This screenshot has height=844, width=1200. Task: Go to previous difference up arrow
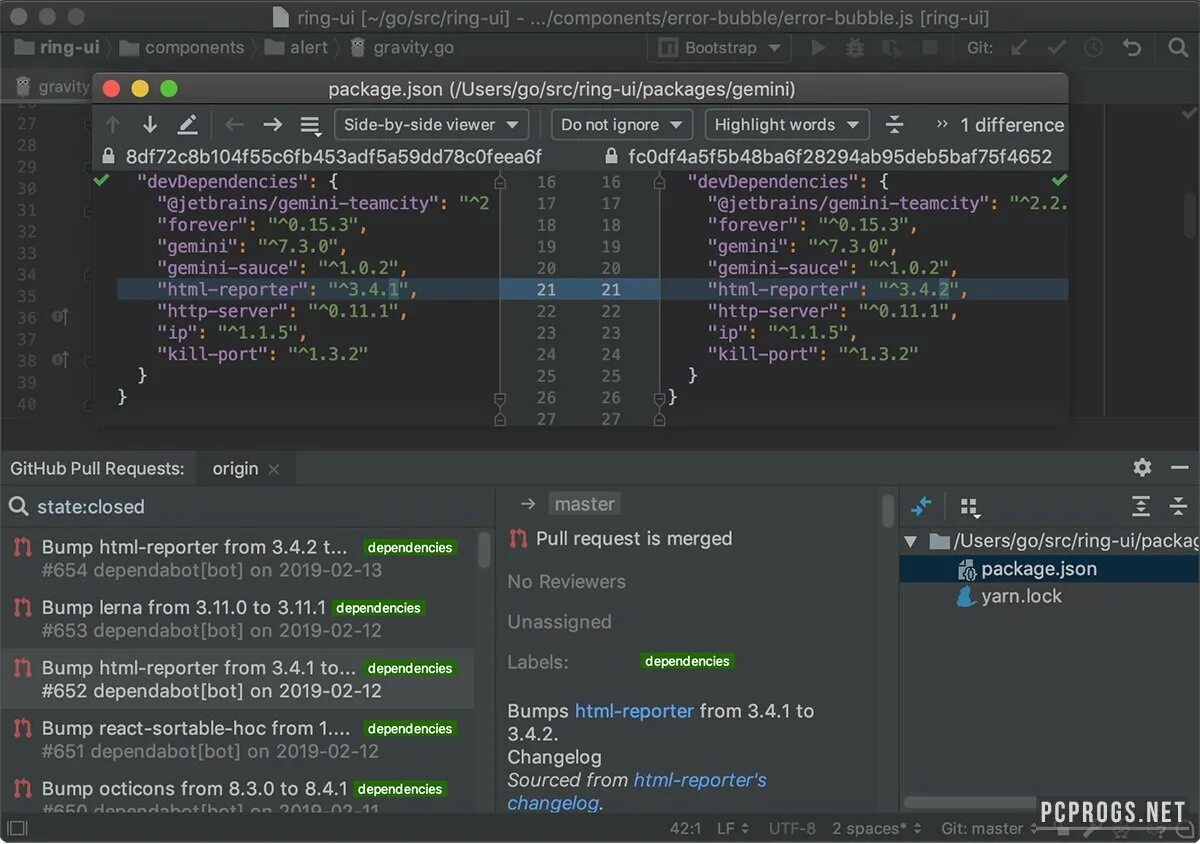113,125
